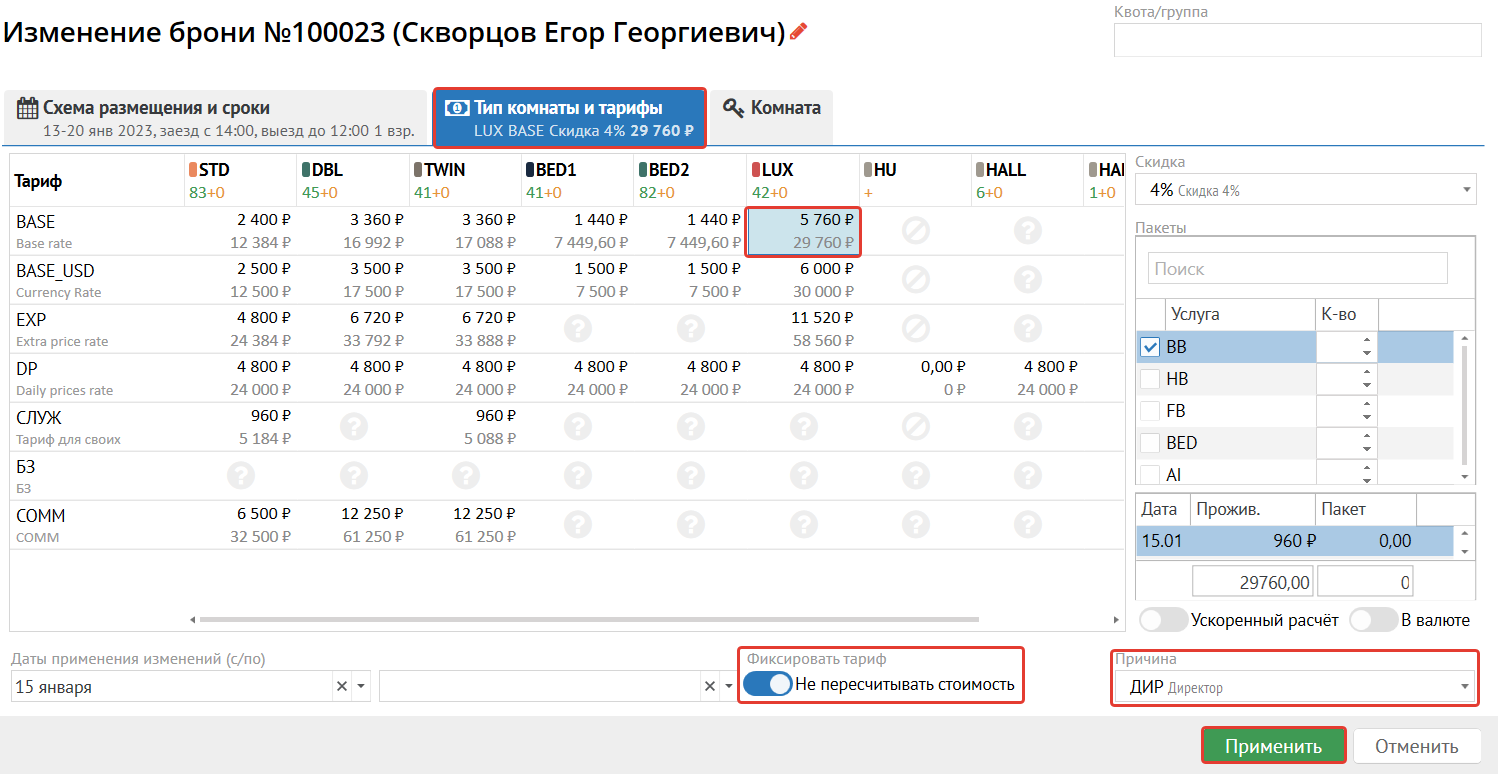Click the HU DP price cell '0,00 ₽'
Screen dimensions: 1498x774
(916, 378)
